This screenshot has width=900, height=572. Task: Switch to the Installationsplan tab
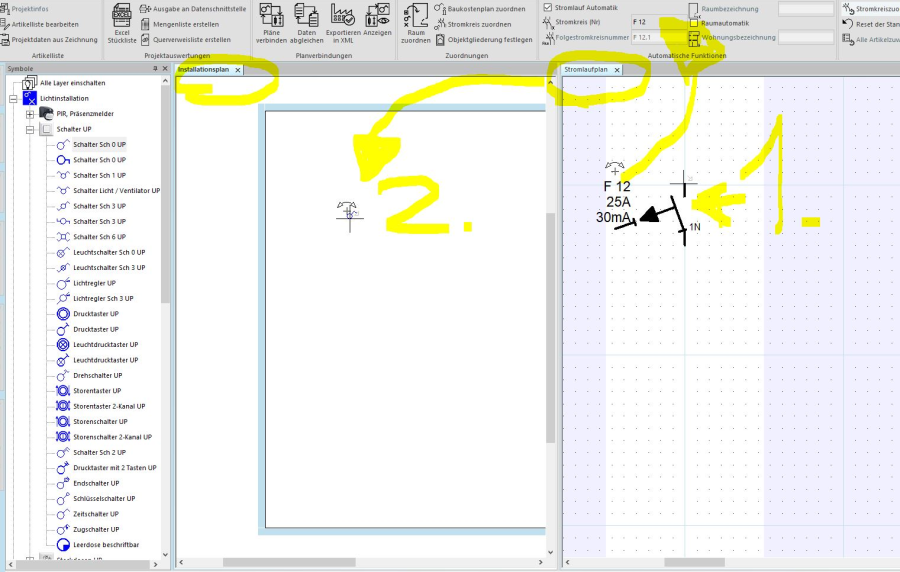(203, 70)
